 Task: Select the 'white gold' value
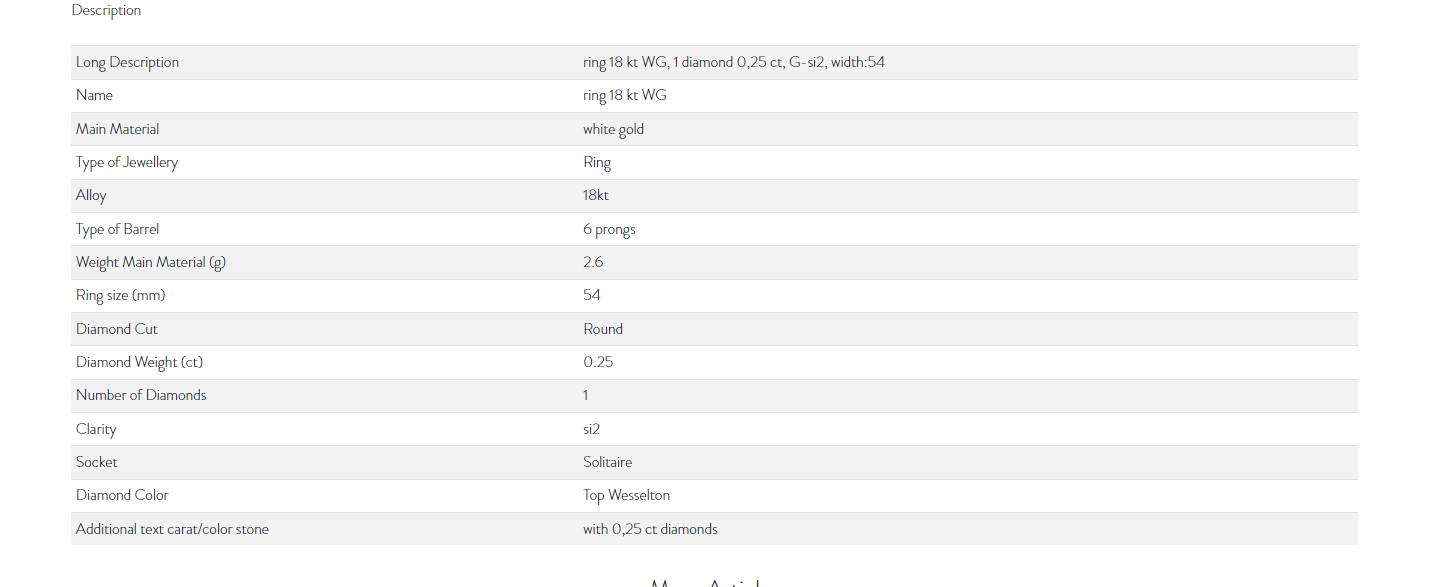coord(613,129)
